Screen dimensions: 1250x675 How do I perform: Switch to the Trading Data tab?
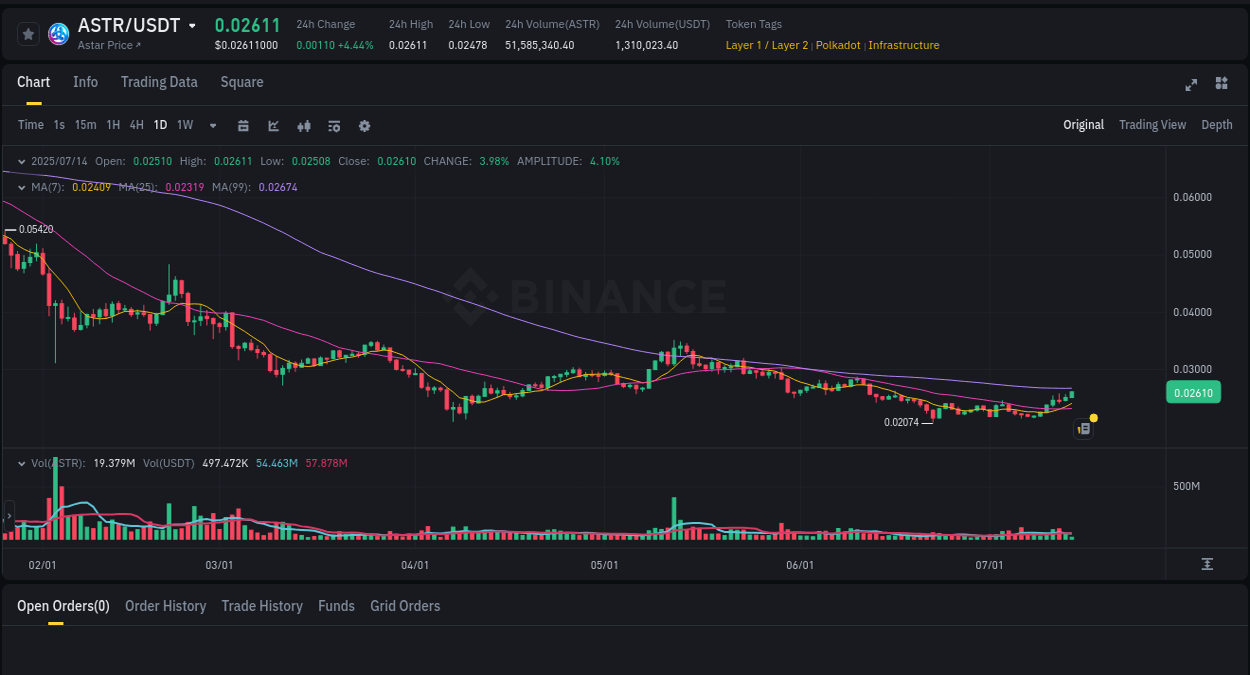[x=159, y=82]
